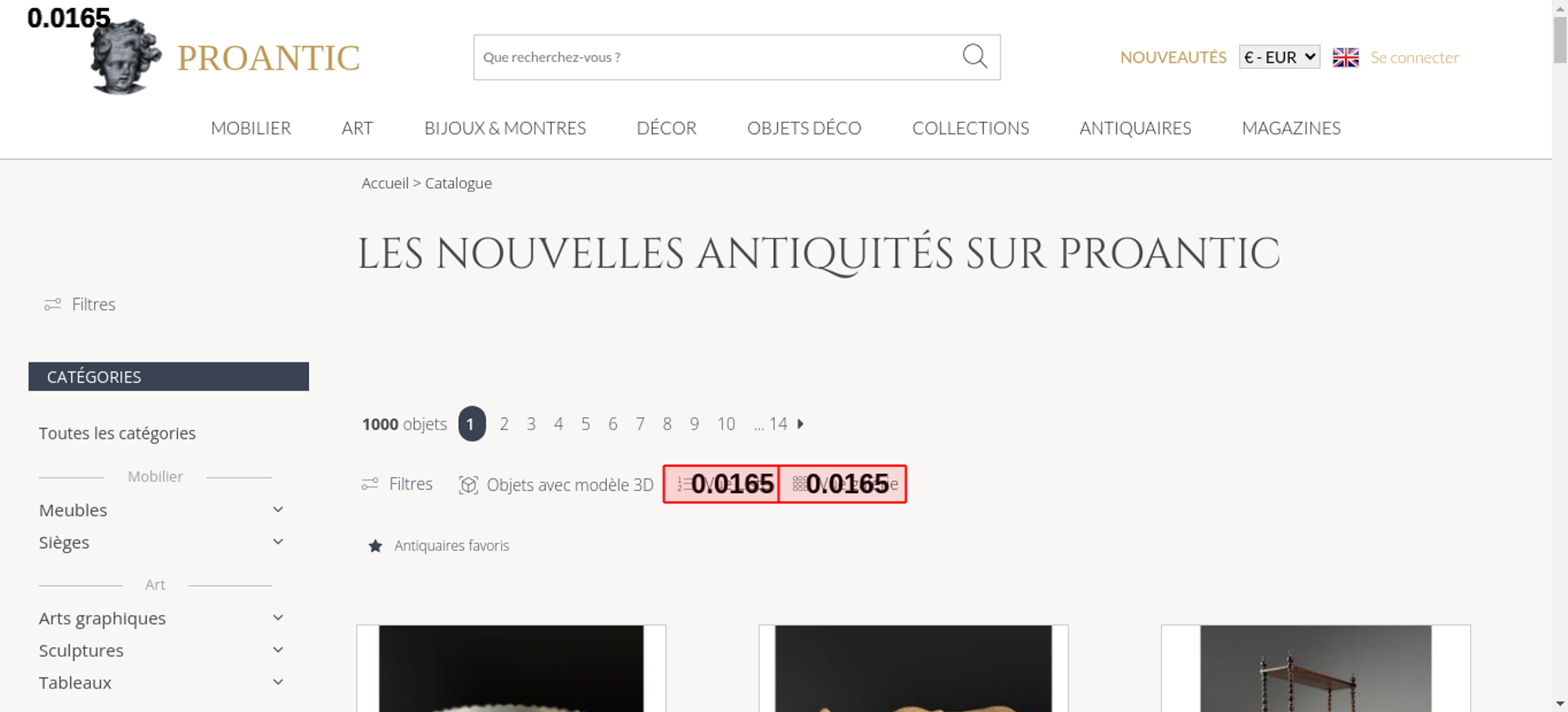Expand the Arts graphiques category

click(x=278, y=618)
